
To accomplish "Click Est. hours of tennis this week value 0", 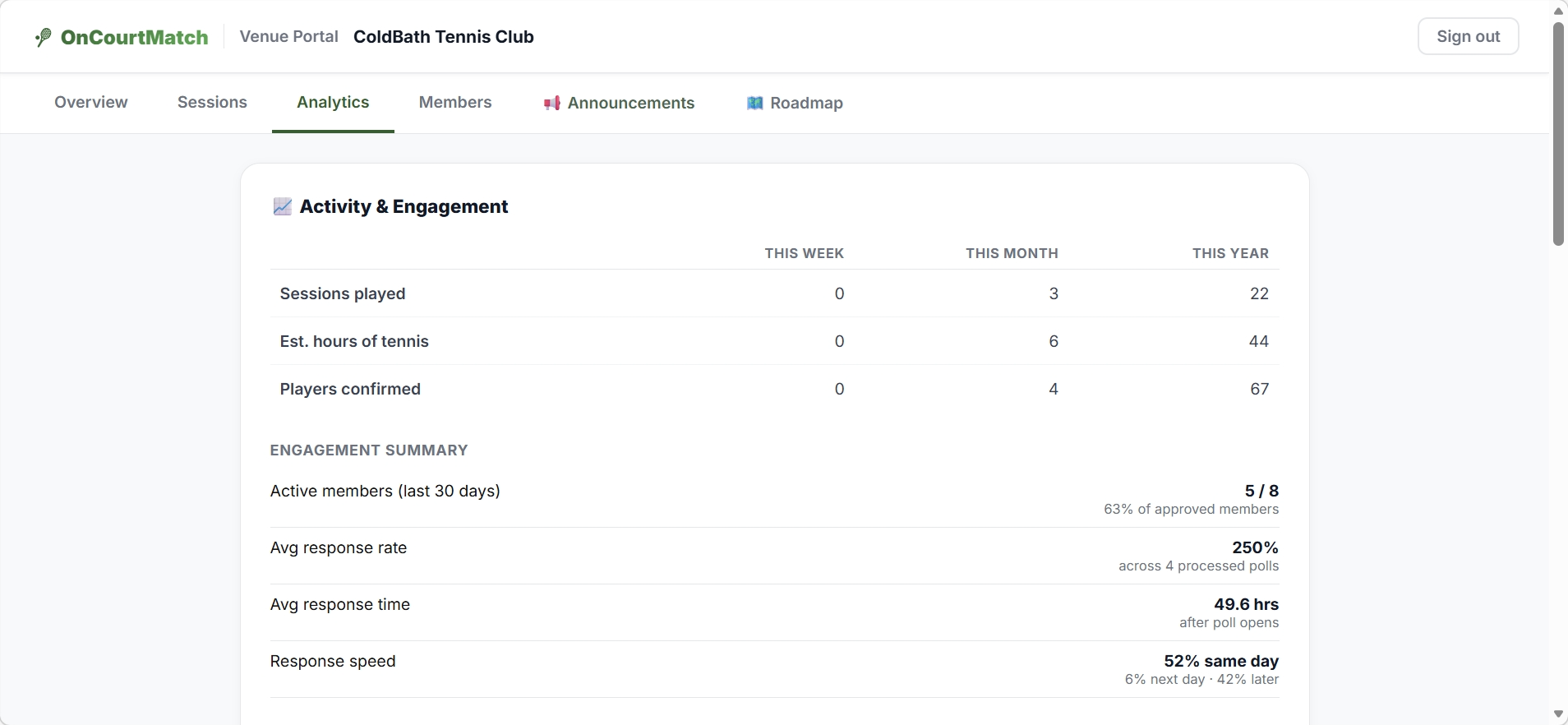I will [x=839, y=341].
